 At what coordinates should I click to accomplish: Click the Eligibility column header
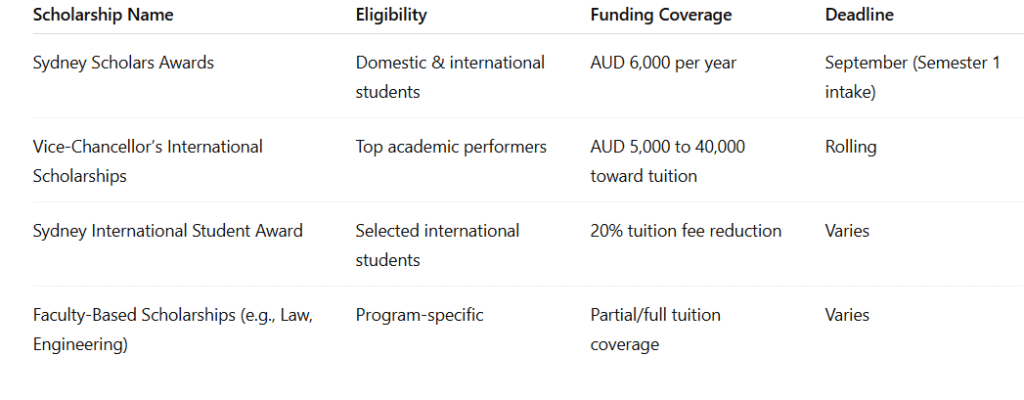391,15
